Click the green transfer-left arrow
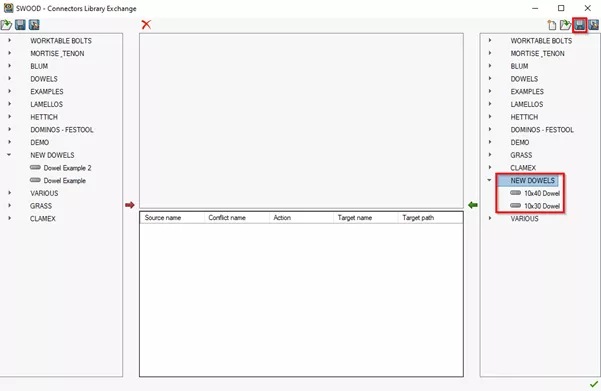 coord(473,205)
